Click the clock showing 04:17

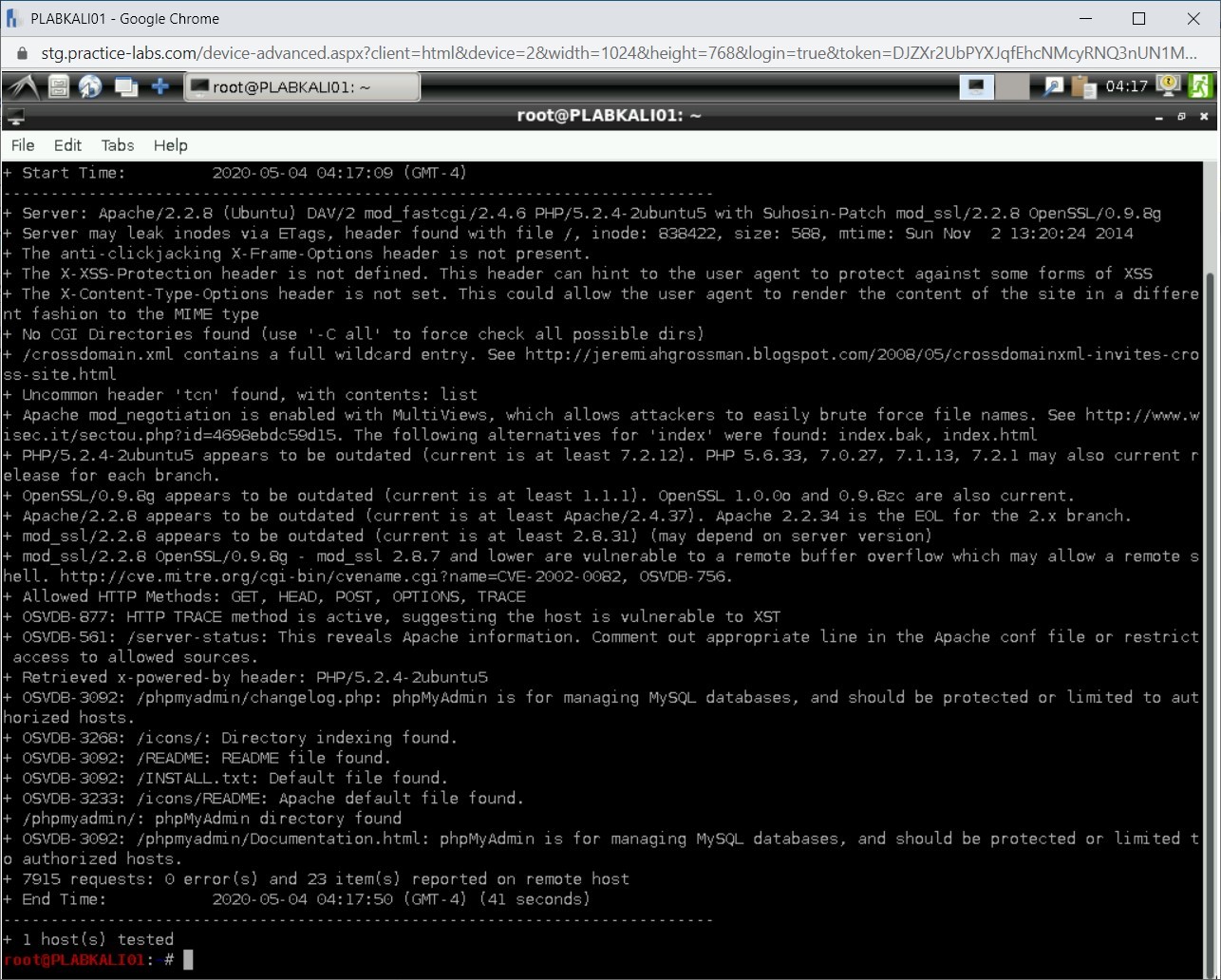1127,86
